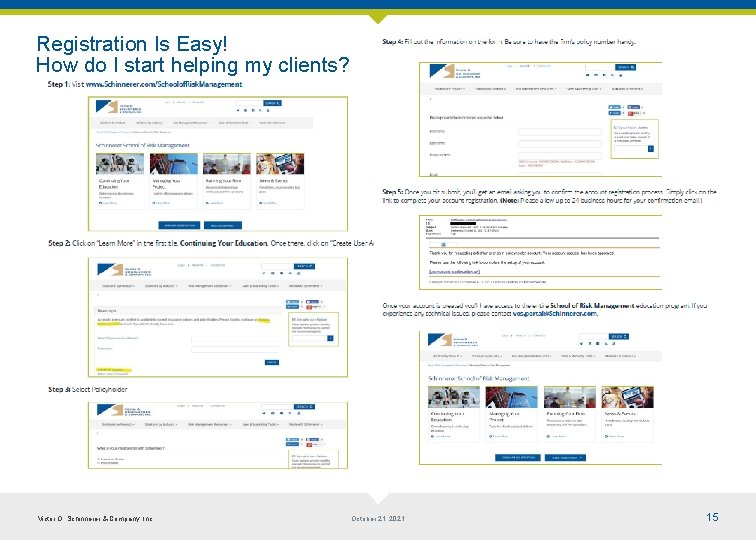Image resolution: width=756 pixels, height=540 pixels.
Task: Click right blue button below tiles, final screenshot
Action: click(565, 458)
